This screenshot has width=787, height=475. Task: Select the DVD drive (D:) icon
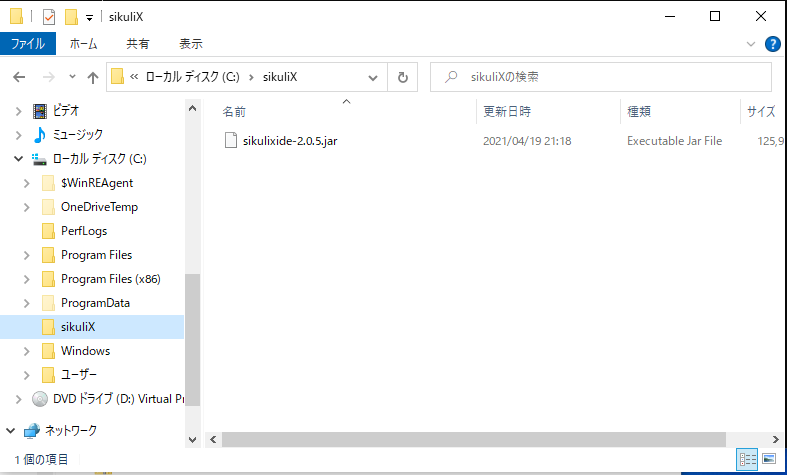tap(40, 399)
